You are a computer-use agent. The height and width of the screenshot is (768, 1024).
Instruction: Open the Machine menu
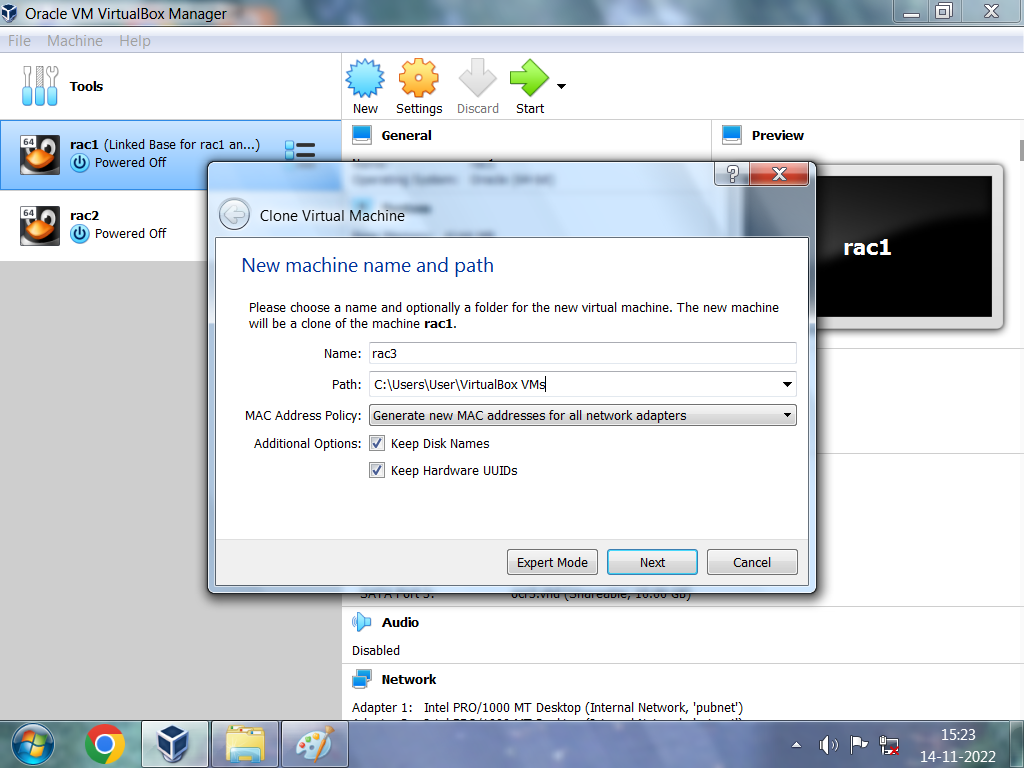coord(74,40)
